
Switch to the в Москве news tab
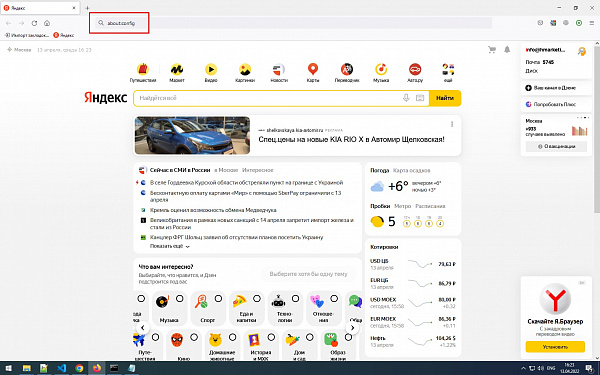(226, 170)
